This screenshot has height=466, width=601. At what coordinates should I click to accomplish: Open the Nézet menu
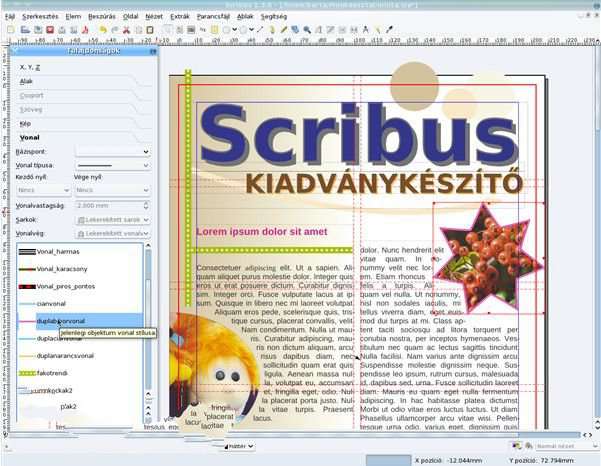(x=154, y=16)
